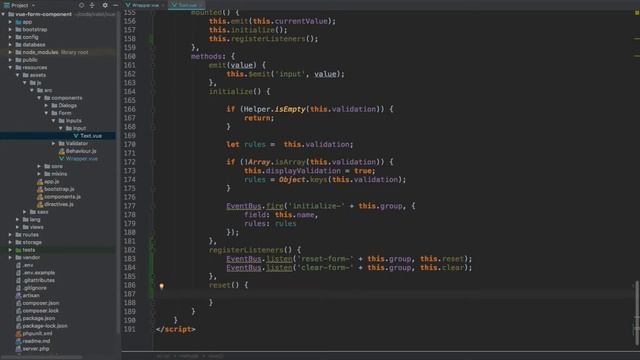
Task: Click the Vue icon of Wrapper.vue in tree
Action: click(62, 159)
